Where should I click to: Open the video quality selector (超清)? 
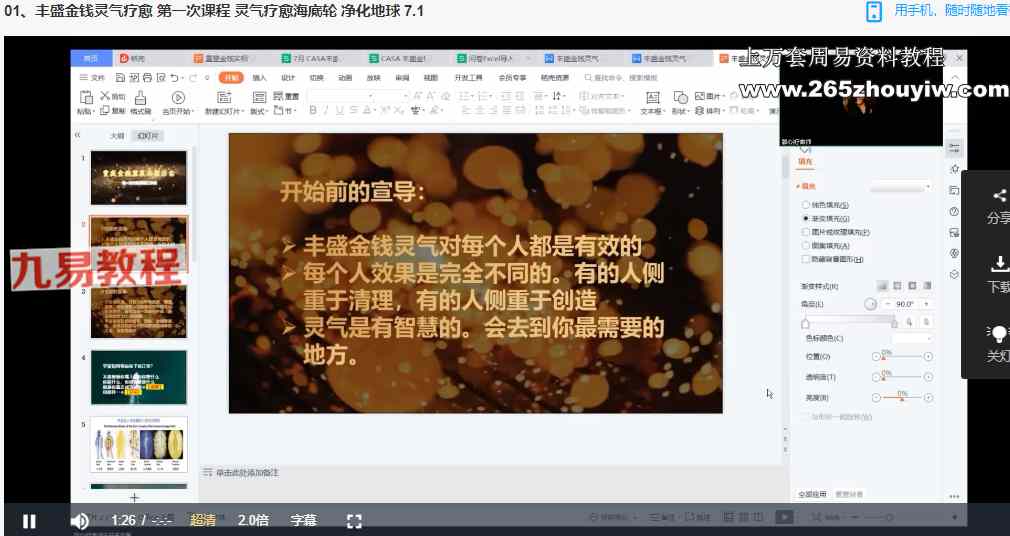point(203,520)
